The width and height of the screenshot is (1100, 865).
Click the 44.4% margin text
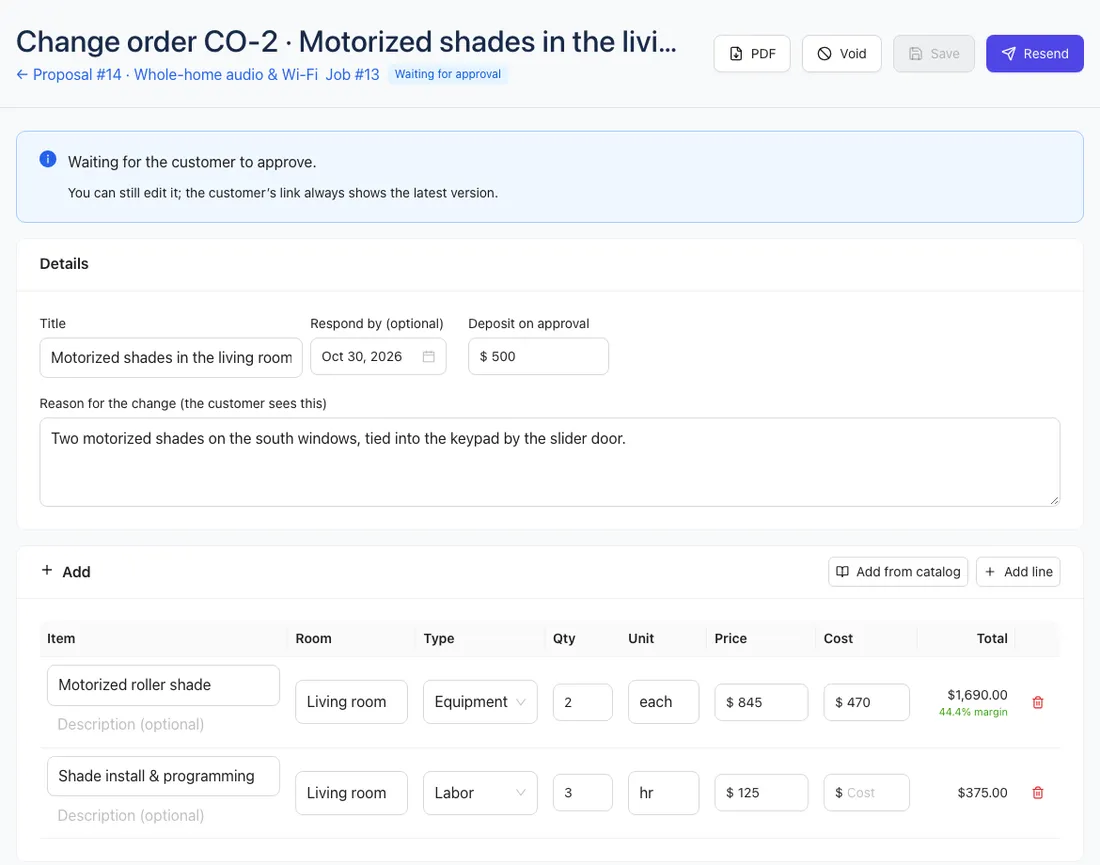(x=973, y=712)
